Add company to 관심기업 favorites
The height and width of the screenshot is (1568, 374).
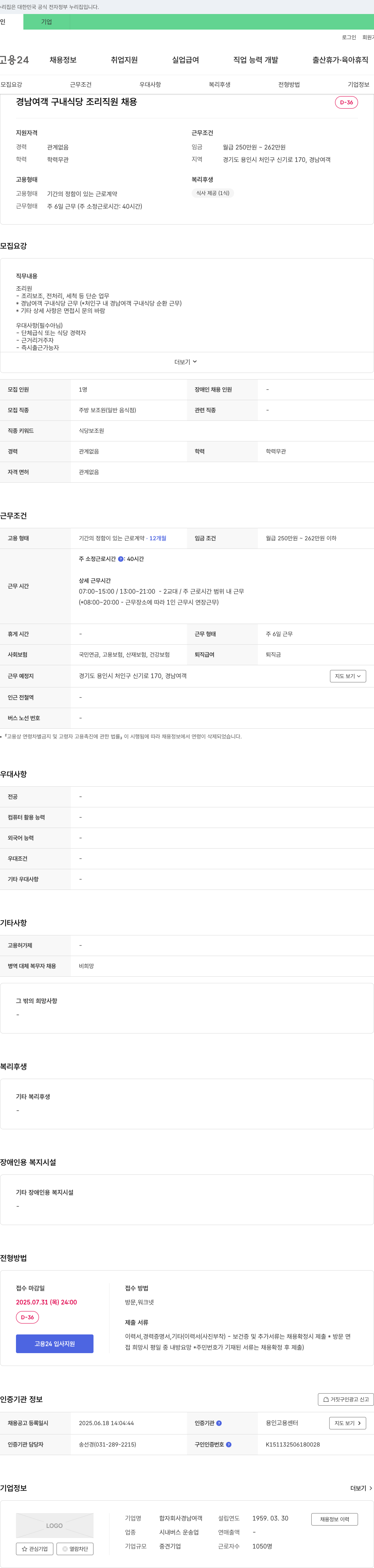pyautogui.click(x=35, y=1549)
